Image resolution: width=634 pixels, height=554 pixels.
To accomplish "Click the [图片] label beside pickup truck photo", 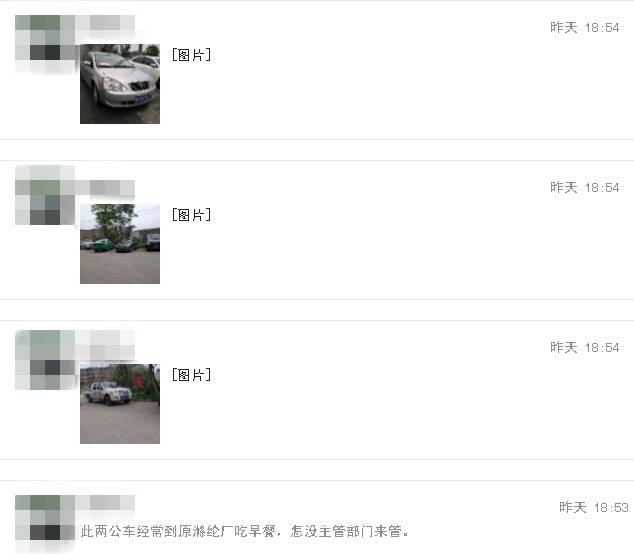I will tap(191, 375).
